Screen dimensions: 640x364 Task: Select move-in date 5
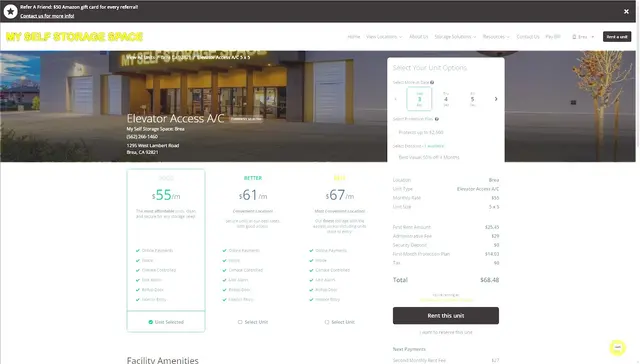472,99
